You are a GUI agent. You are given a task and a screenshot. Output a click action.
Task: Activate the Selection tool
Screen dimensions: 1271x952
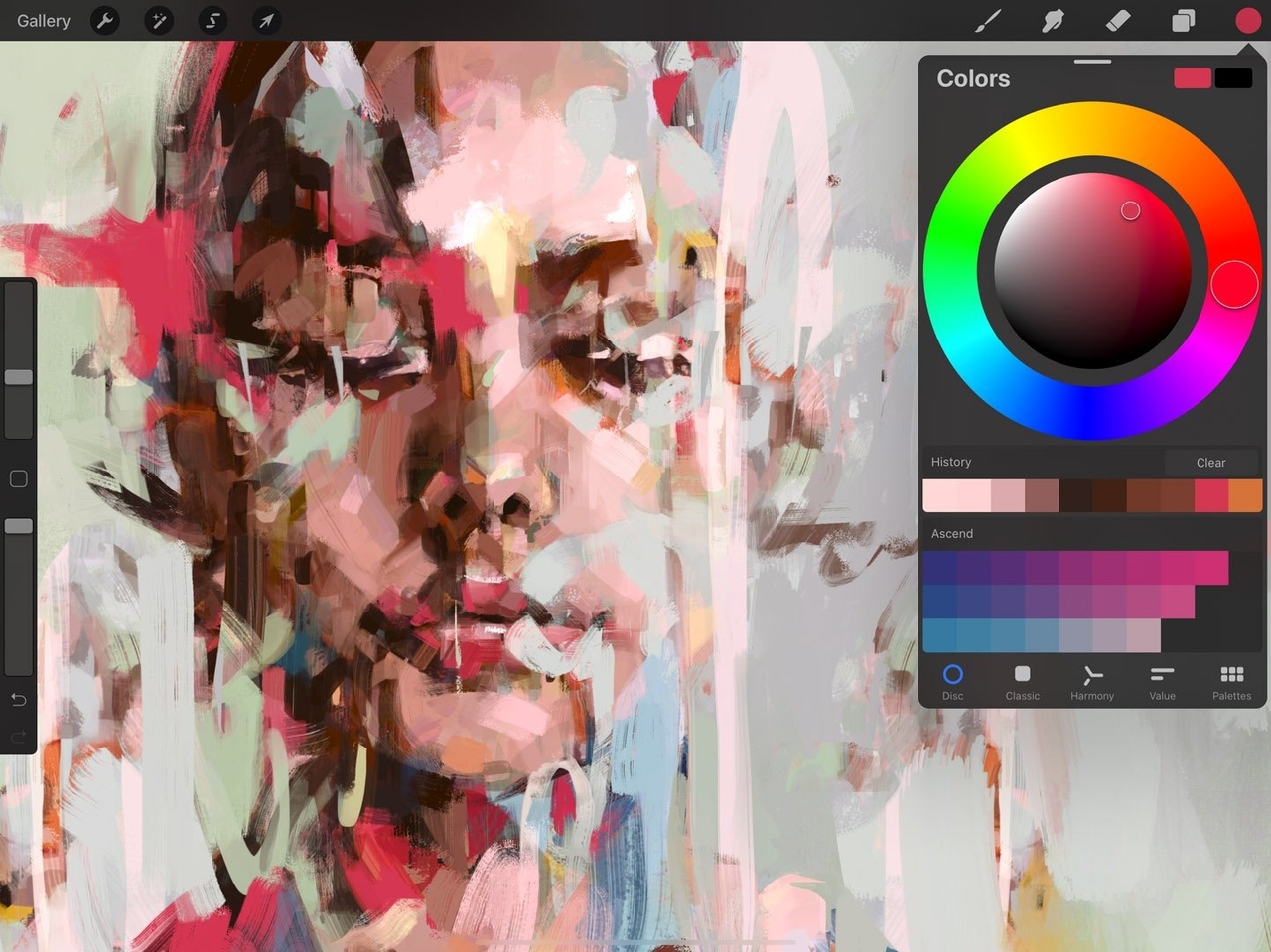[x=212, y=21]
